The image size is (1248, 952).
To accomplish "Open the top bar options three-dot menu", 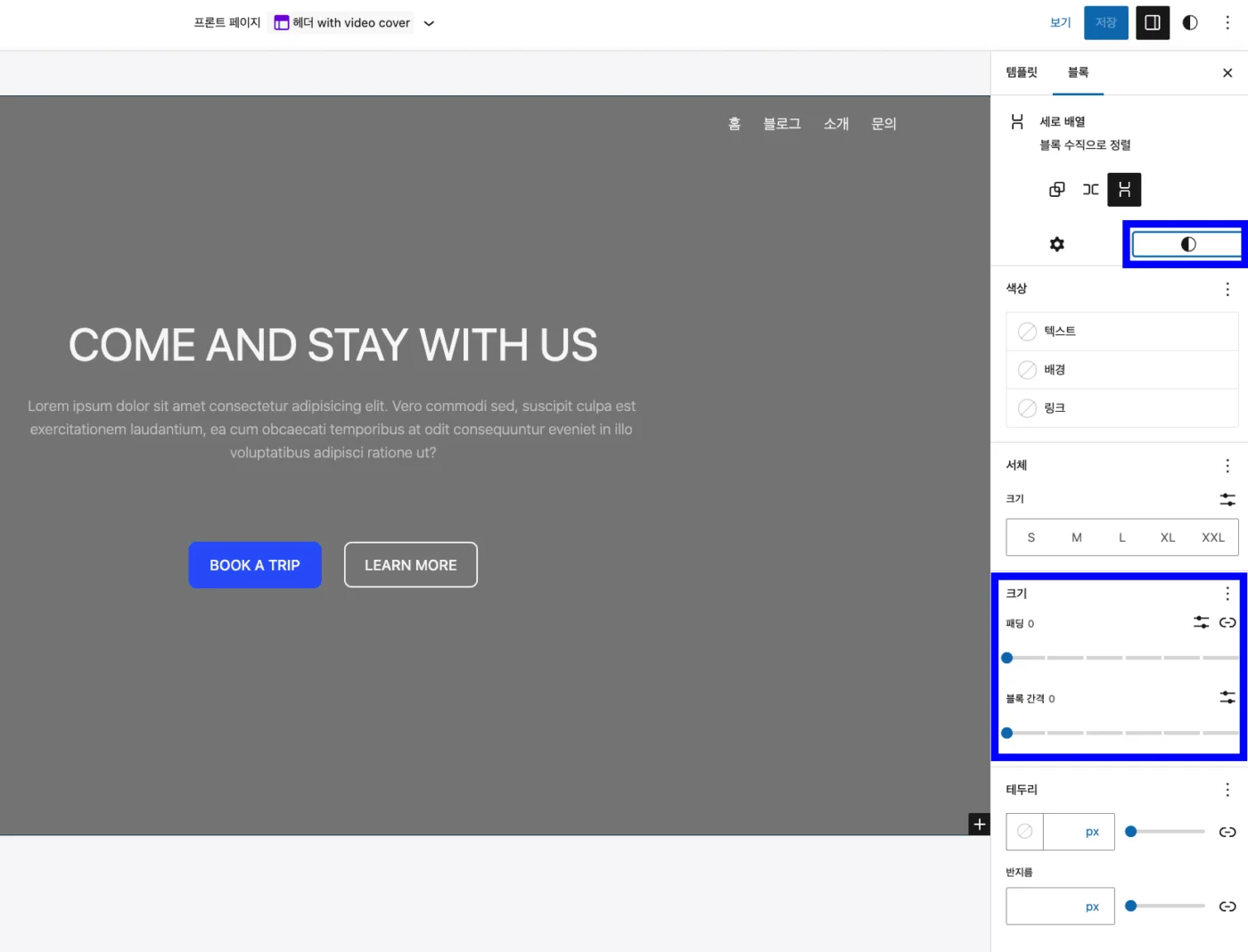I will [x=1227, y=23].
